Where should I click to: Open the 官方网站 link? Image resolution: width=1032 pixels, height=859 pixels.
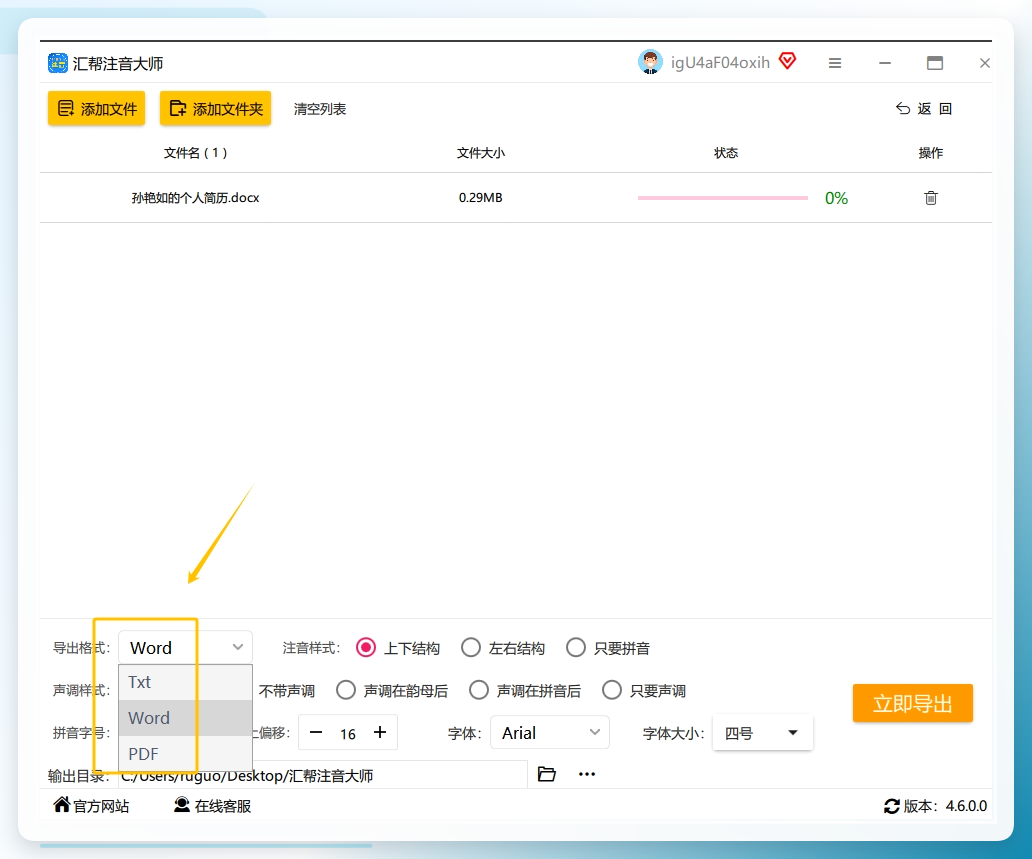click(x=91, y=806)
